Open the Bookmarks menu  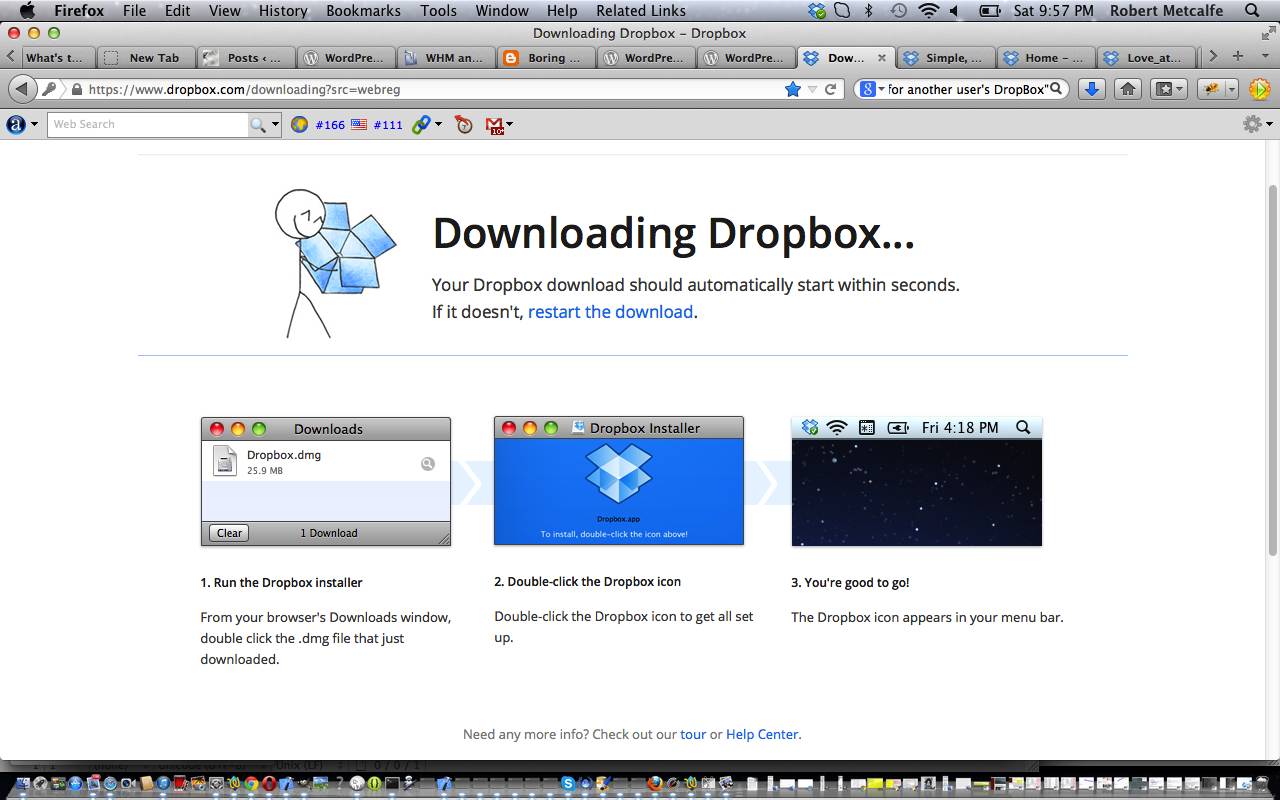(363, 11)
